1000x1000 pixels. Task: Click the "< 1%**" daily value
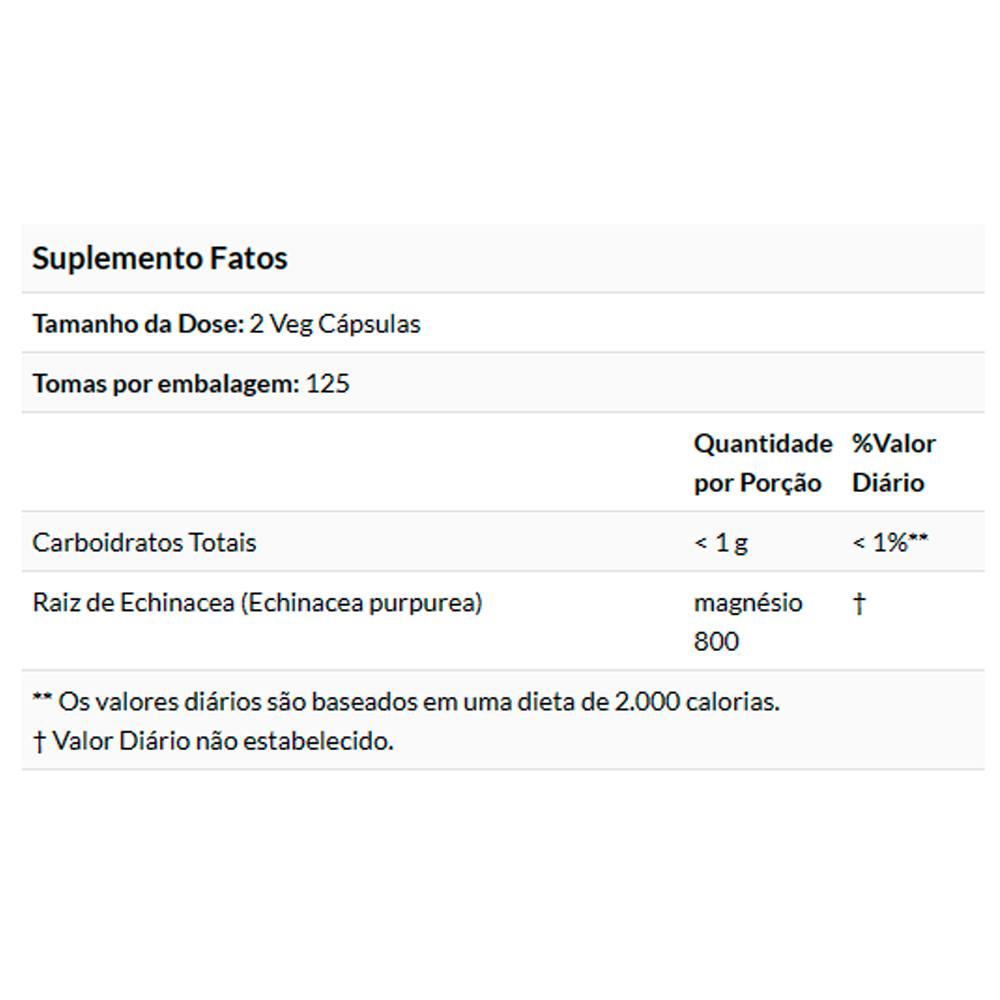point(890,543)
